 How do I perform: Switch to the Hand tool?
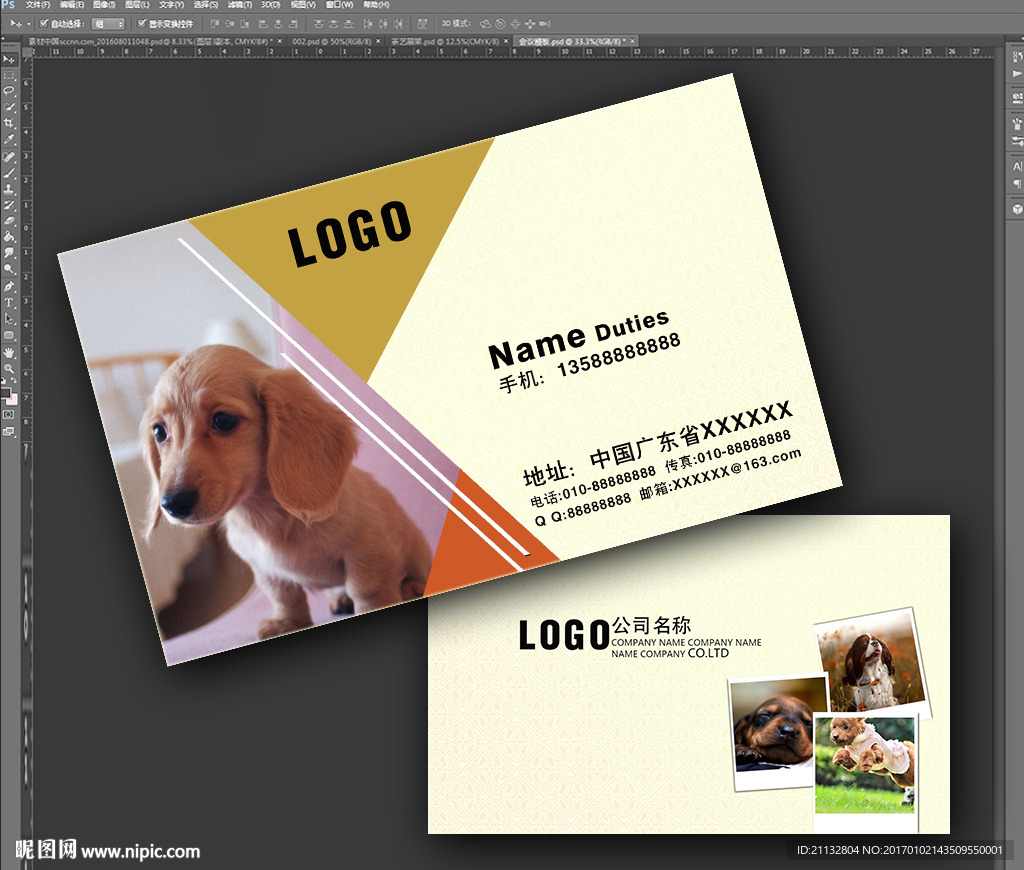[x=9, y=352]
